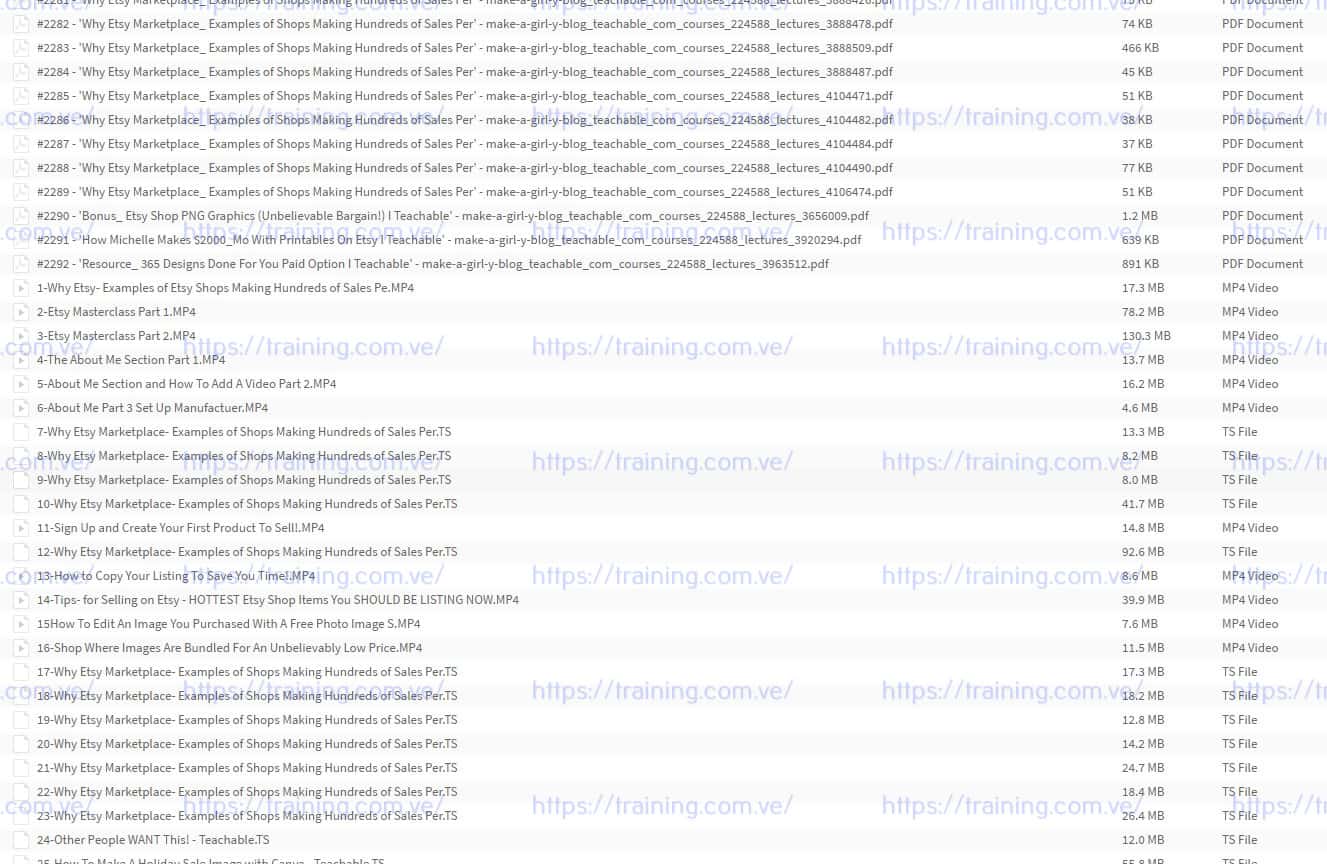
Task: Click the '891 KB' size value
Action: click(x=1141, y=264)
